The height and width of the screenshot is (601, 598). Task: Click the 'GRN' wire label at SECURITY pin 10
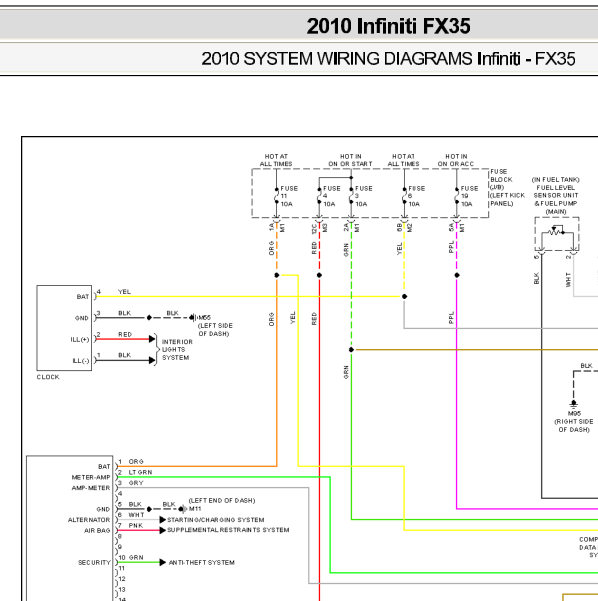136,558
